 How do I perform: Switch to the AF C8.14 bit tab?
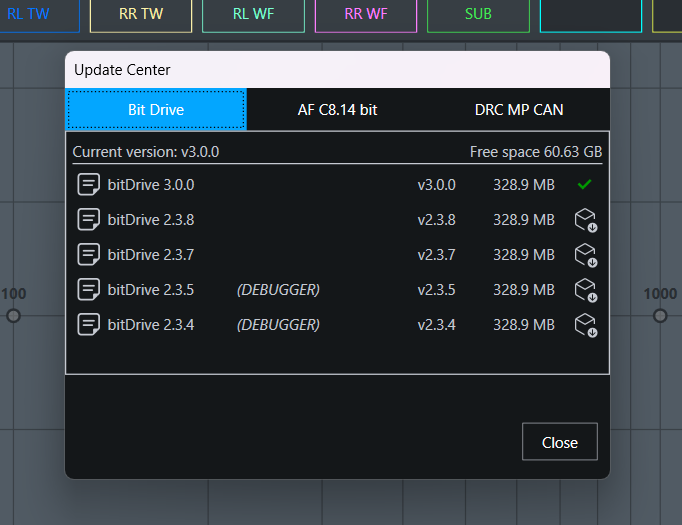pos(337,110)
